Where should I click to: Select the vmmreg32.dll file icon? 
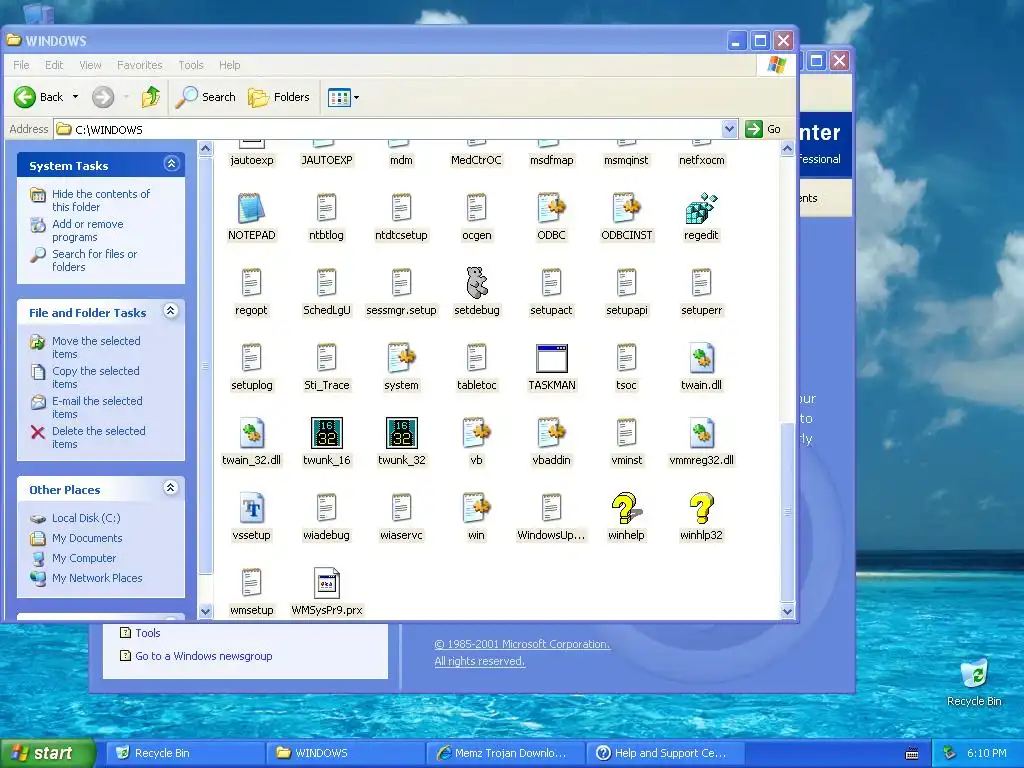tap(701, 433)
